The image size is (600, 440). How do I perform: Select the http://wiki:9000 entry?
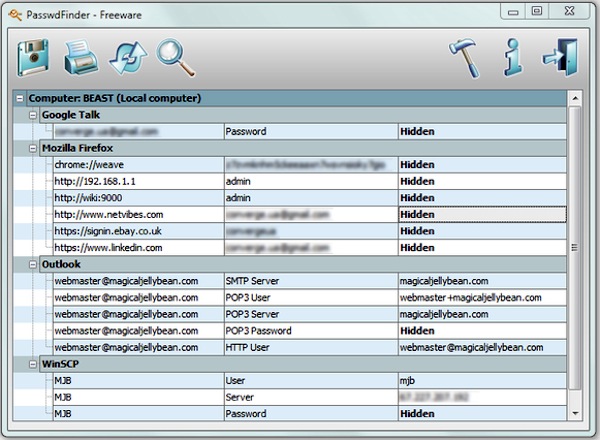coord(138,198)
